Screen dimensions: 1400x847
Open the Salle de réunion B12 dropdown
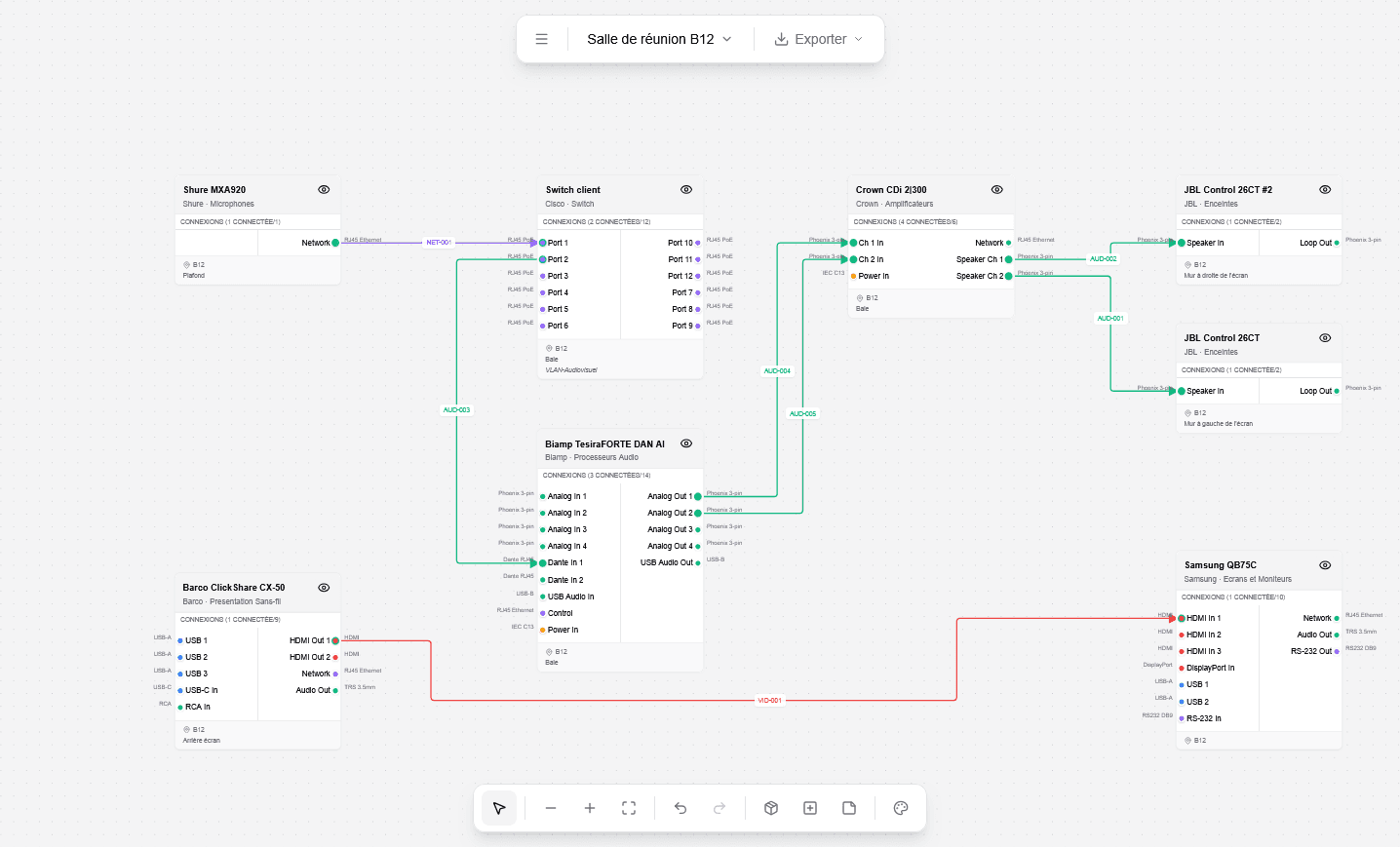pos(659,39)
